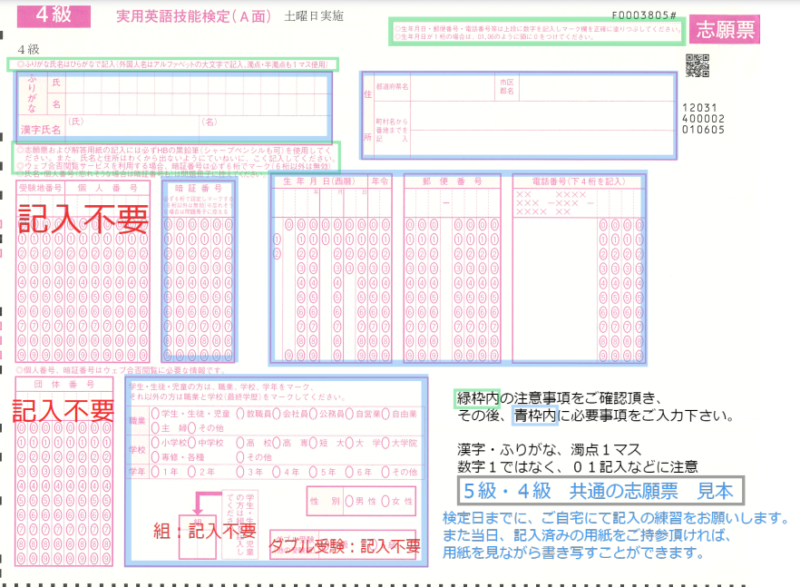Screen dimensions: 800x587
Task: Click the pink 4級 level badge
Action: click(53, 15)
